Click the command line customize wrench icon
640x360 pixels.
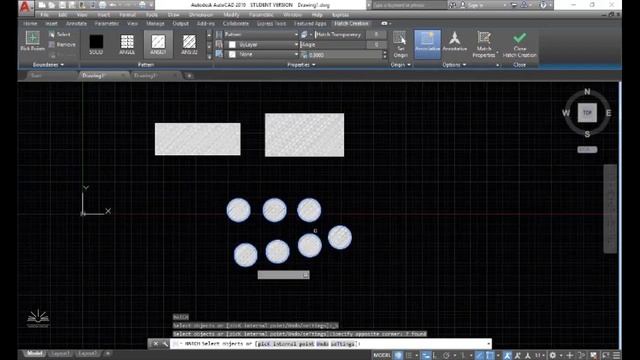tap(165, 344)
